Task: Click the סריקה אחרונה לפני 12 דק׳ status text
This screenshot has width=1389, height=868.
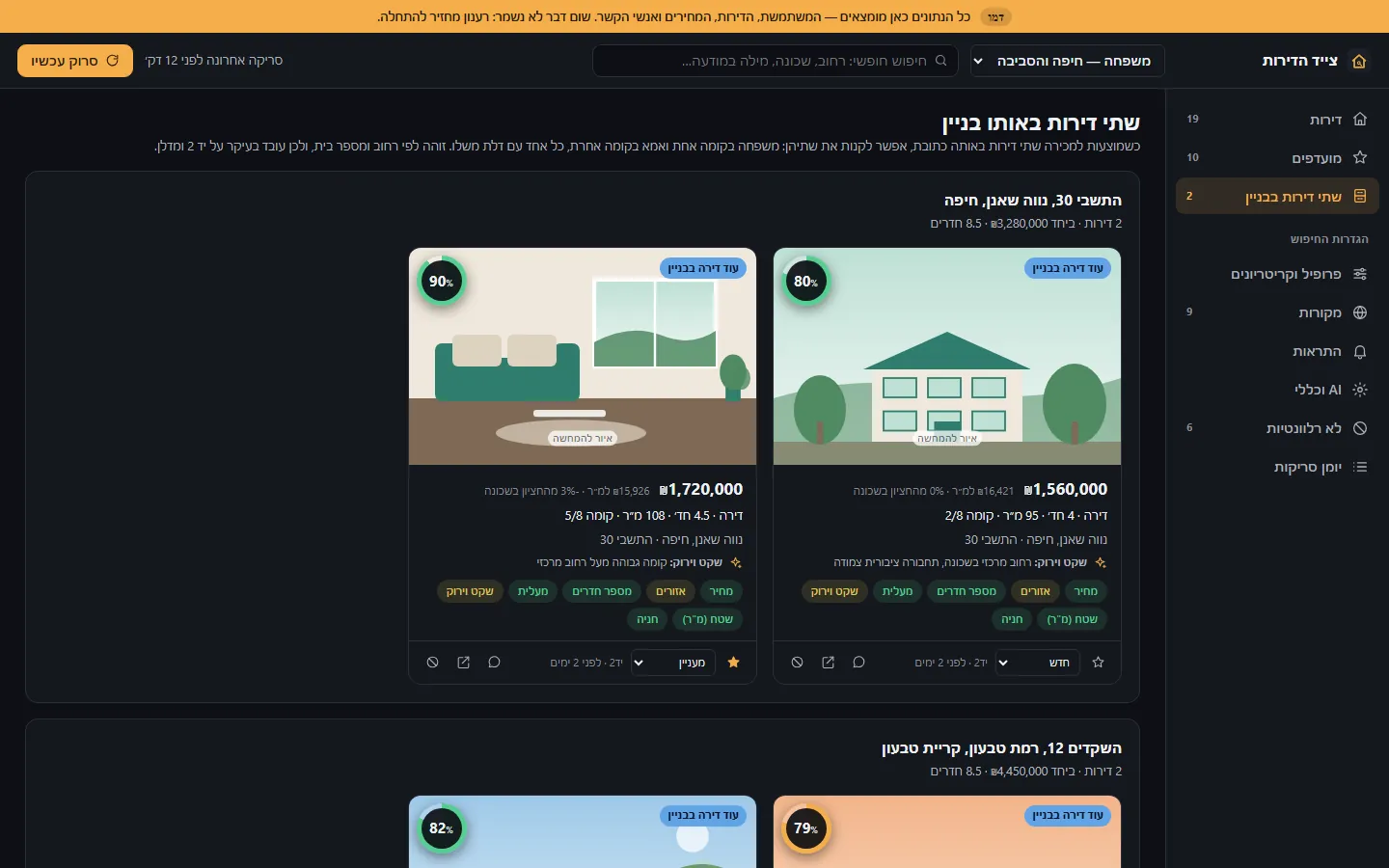Action: click(214, 61)
